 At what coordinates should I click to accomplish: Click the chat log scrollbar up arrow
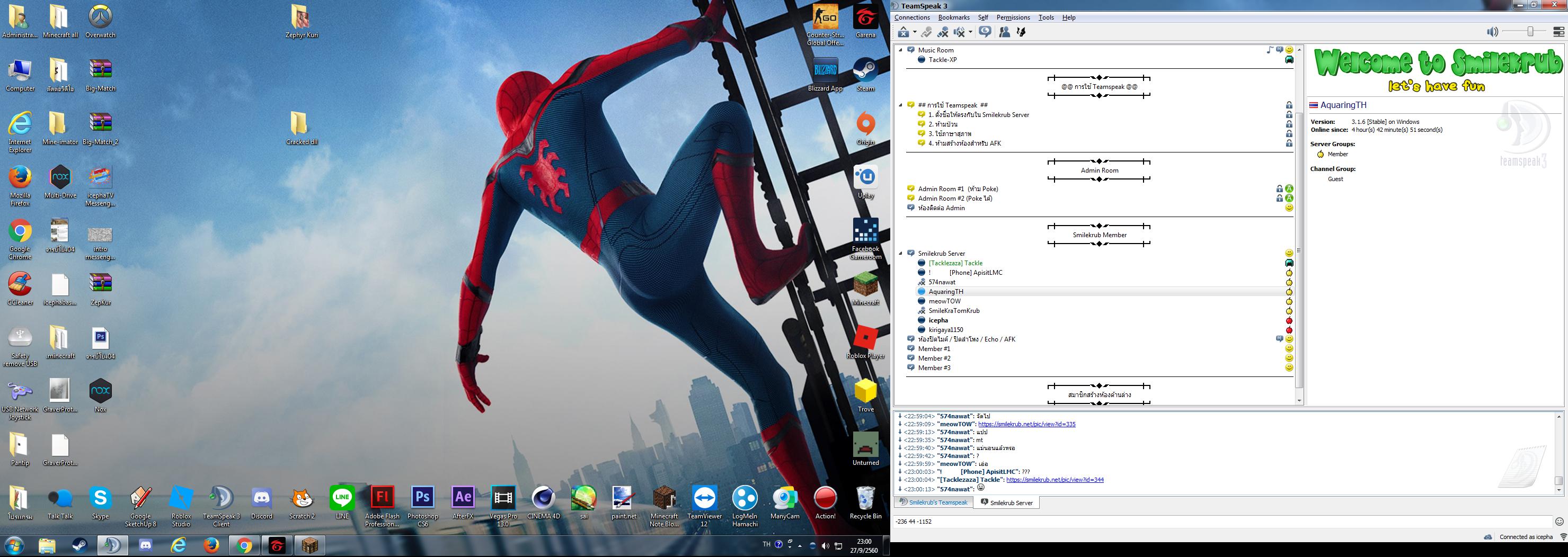coord(1559,417)
